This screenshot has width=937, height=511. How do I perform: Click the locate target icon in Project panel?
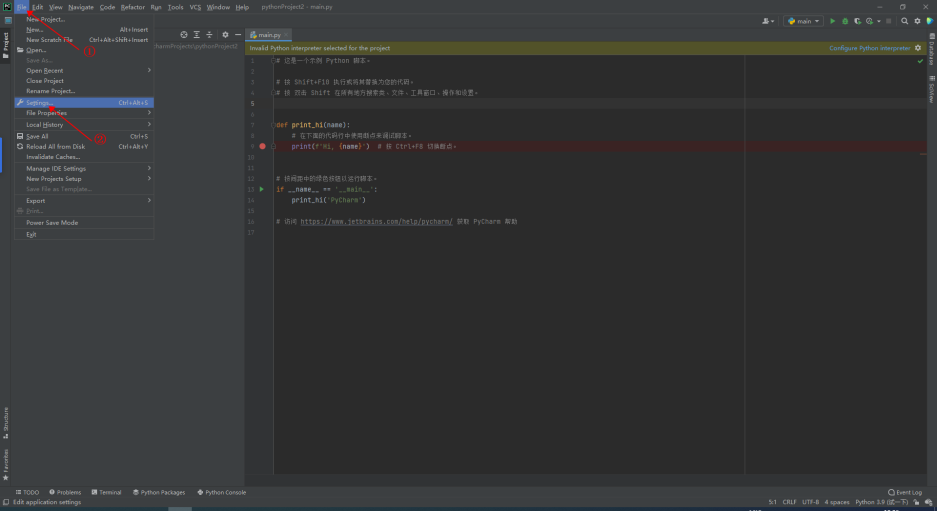tap(184, 35)
